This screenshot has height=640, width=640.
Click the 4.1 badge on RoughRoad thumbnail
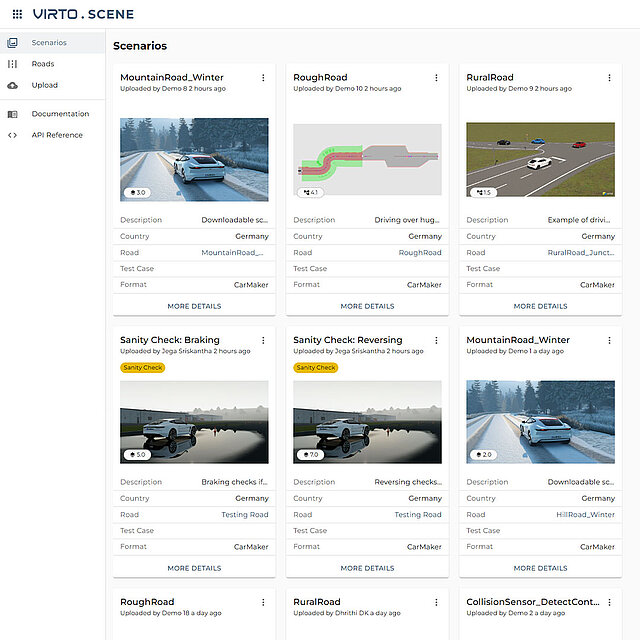coord(310,191)
